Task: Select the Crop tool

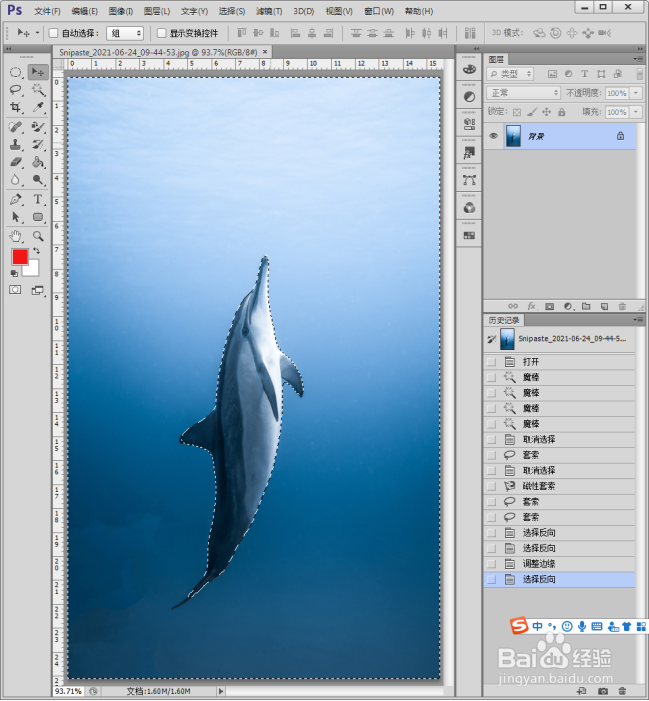Action: pos(16,108)
